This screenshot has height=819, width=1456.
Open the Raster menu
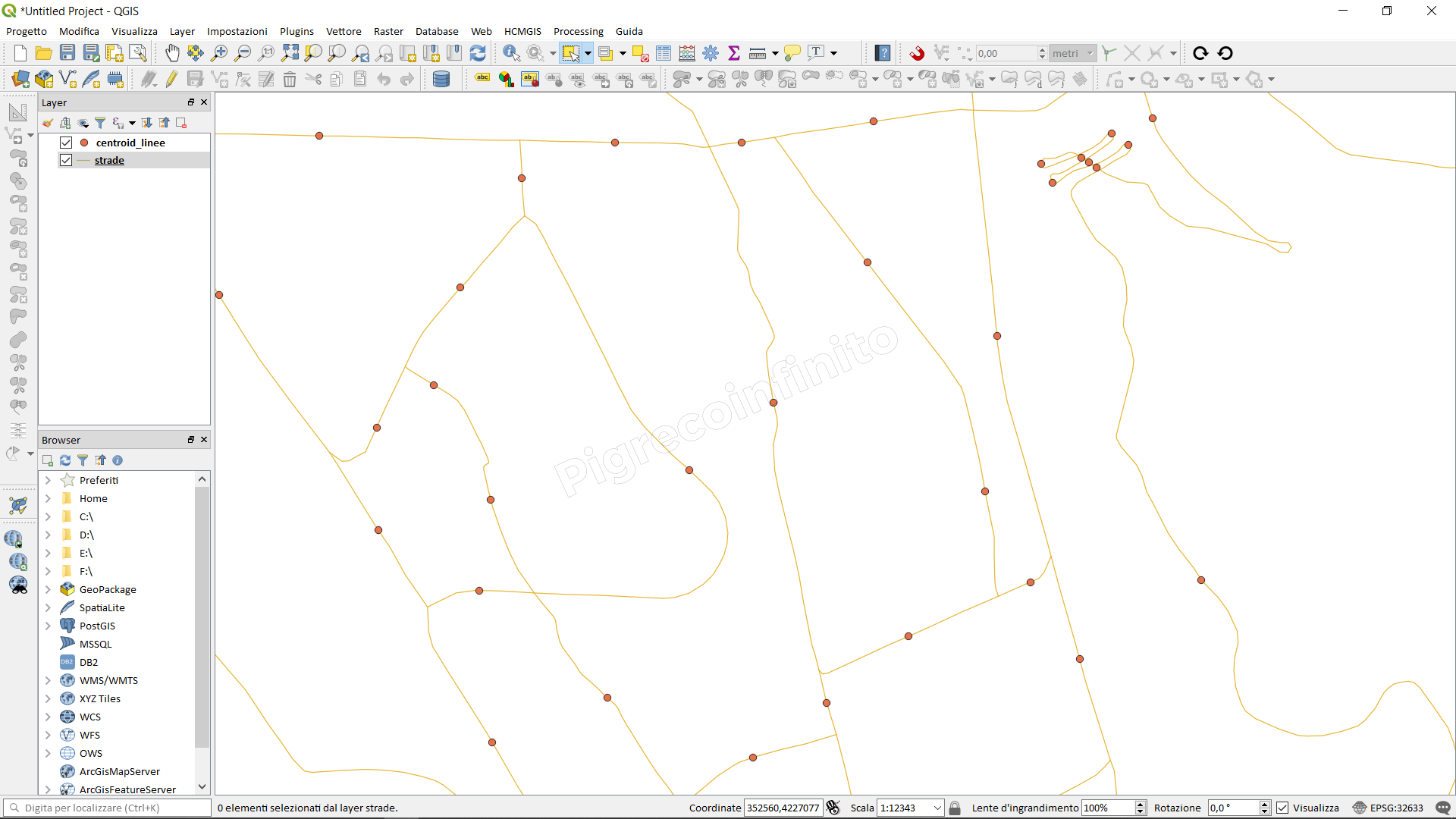(x=388, y=31)
